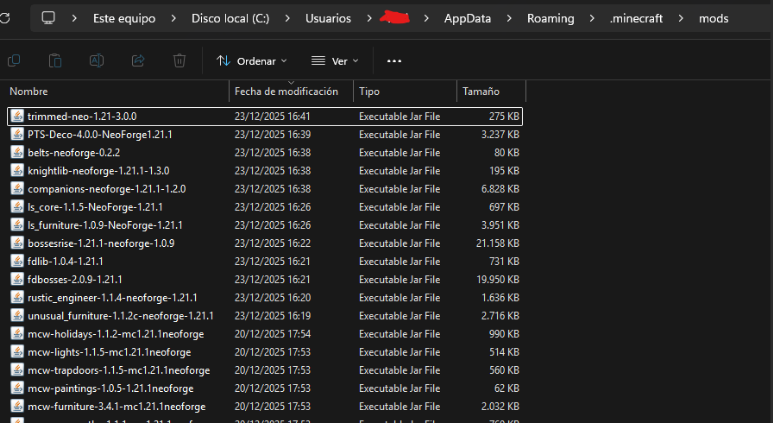Click jar icon of mcw-holidays-1.1.2-mc1.21.1neoforge

(x=17, y=334)
